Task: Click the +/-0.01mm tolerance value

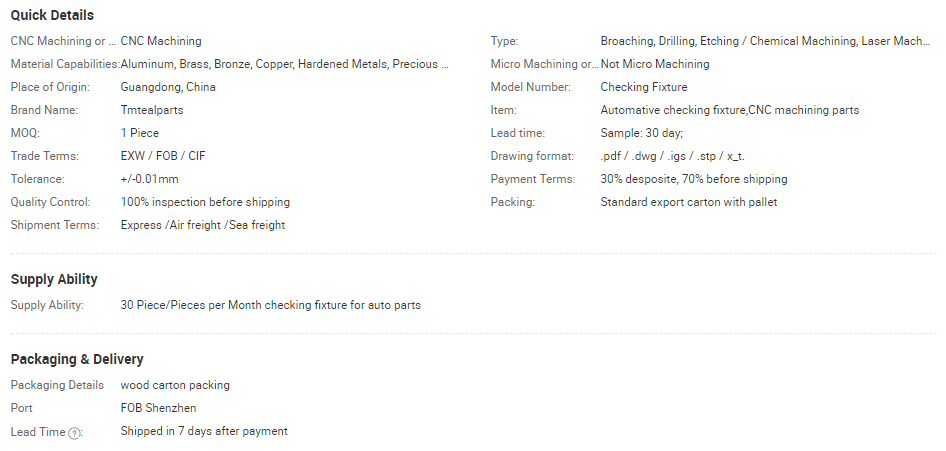Action: (x=150, y=179)
